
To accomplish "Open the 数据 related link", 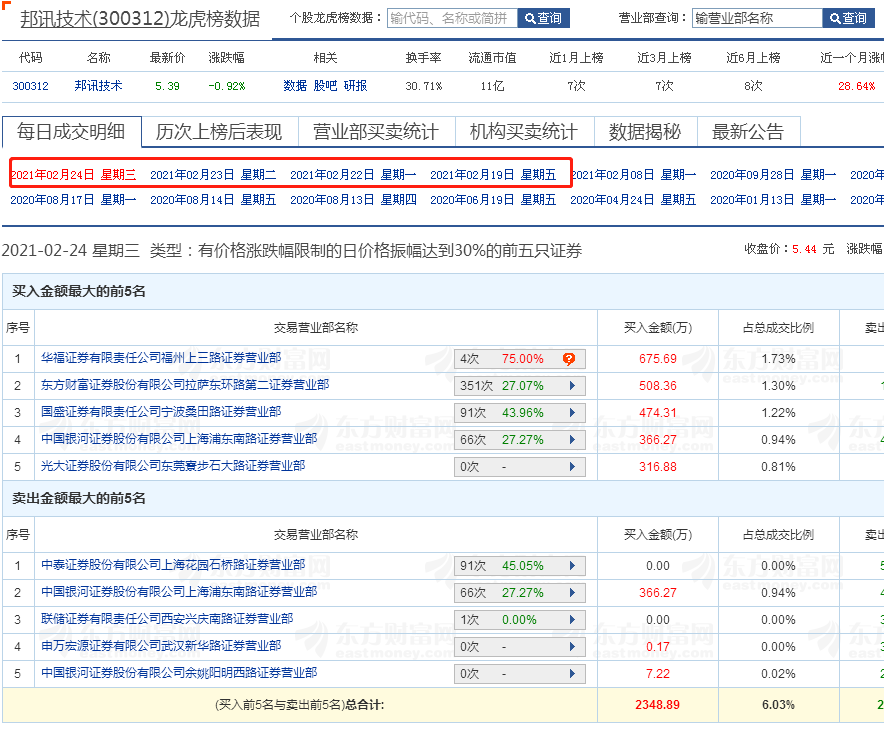I will tap(295, 86).
